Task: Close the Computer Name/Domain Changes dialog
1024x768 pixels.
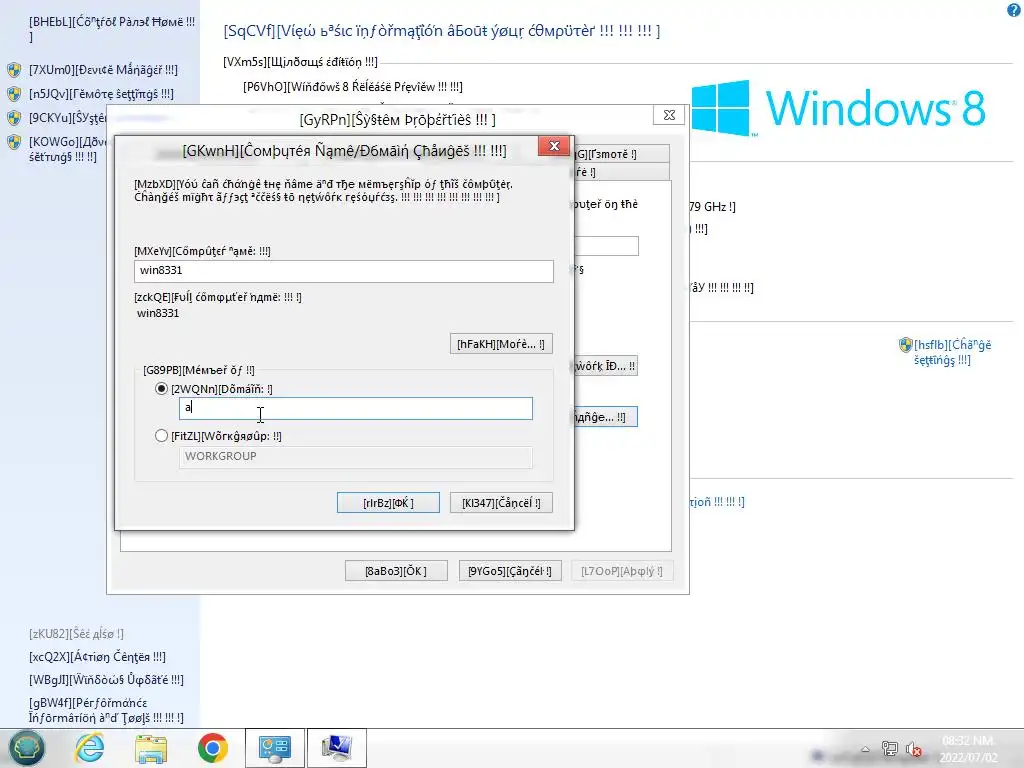Action: click(x=554, y=146)
